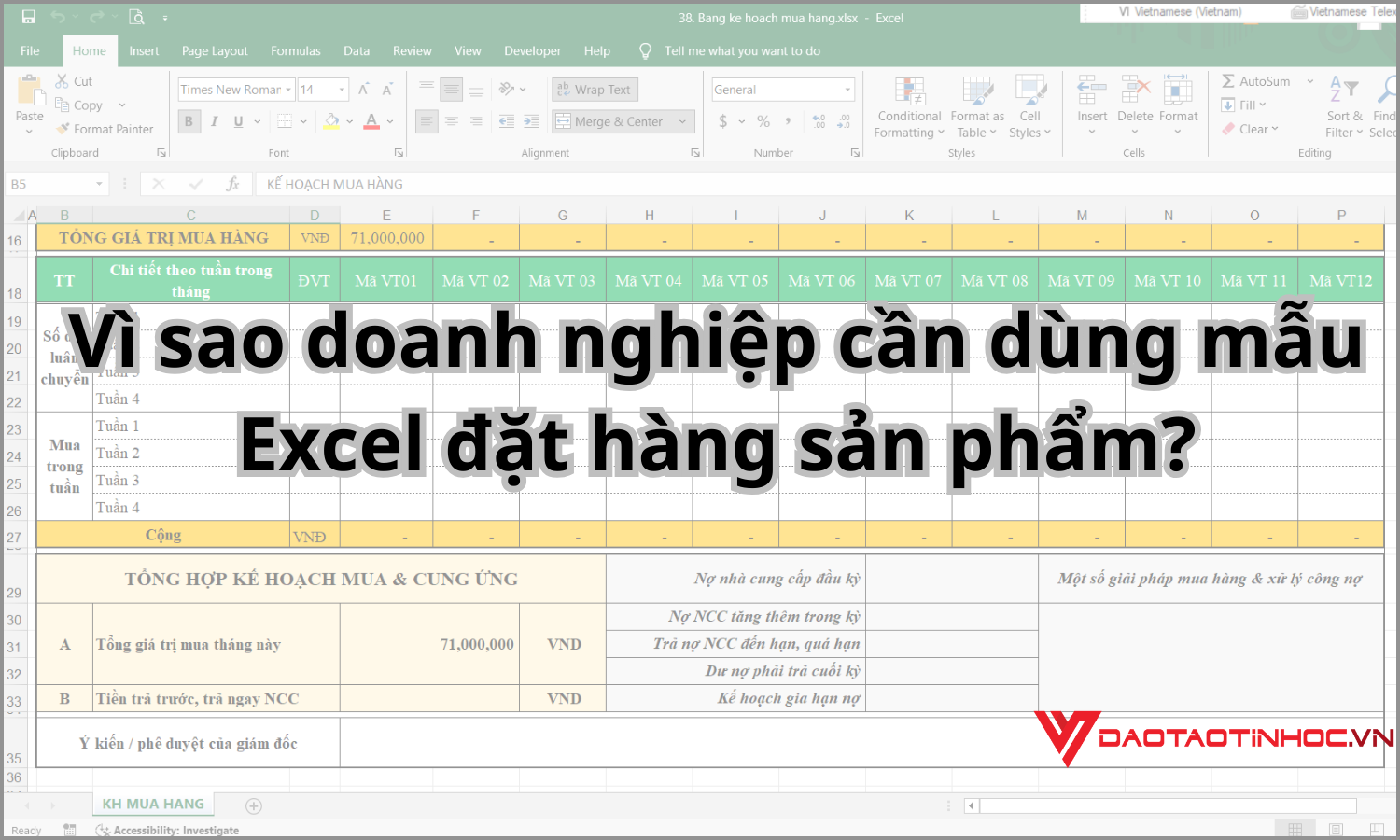Image resolution: width=1400 pixels, height=840 pixels.
Task: Click the Save icon in title bar
Action: (x=29, y=17)
